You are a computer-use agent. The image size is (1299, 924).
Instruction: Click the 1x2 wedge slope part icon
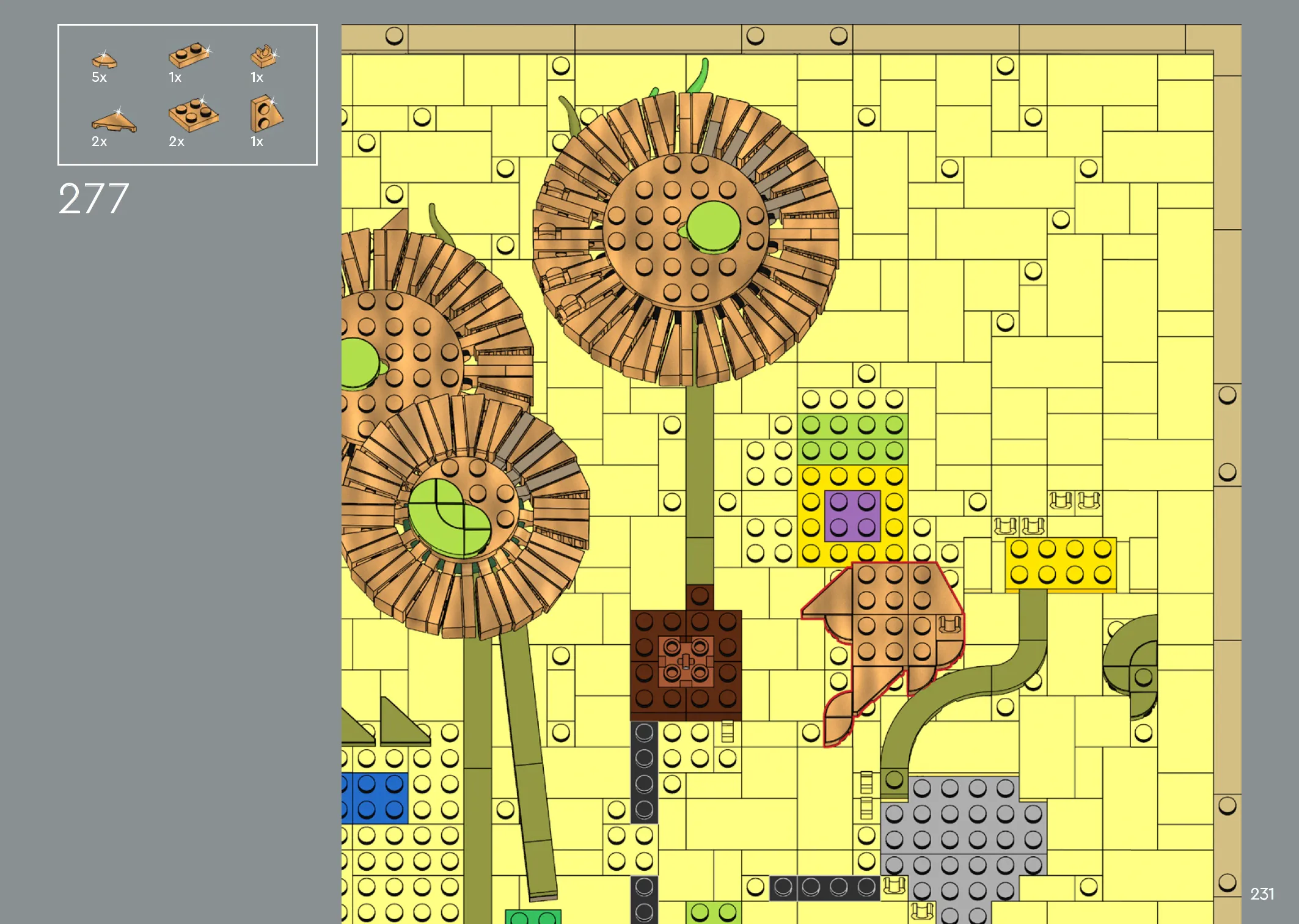tap(265, 114)
